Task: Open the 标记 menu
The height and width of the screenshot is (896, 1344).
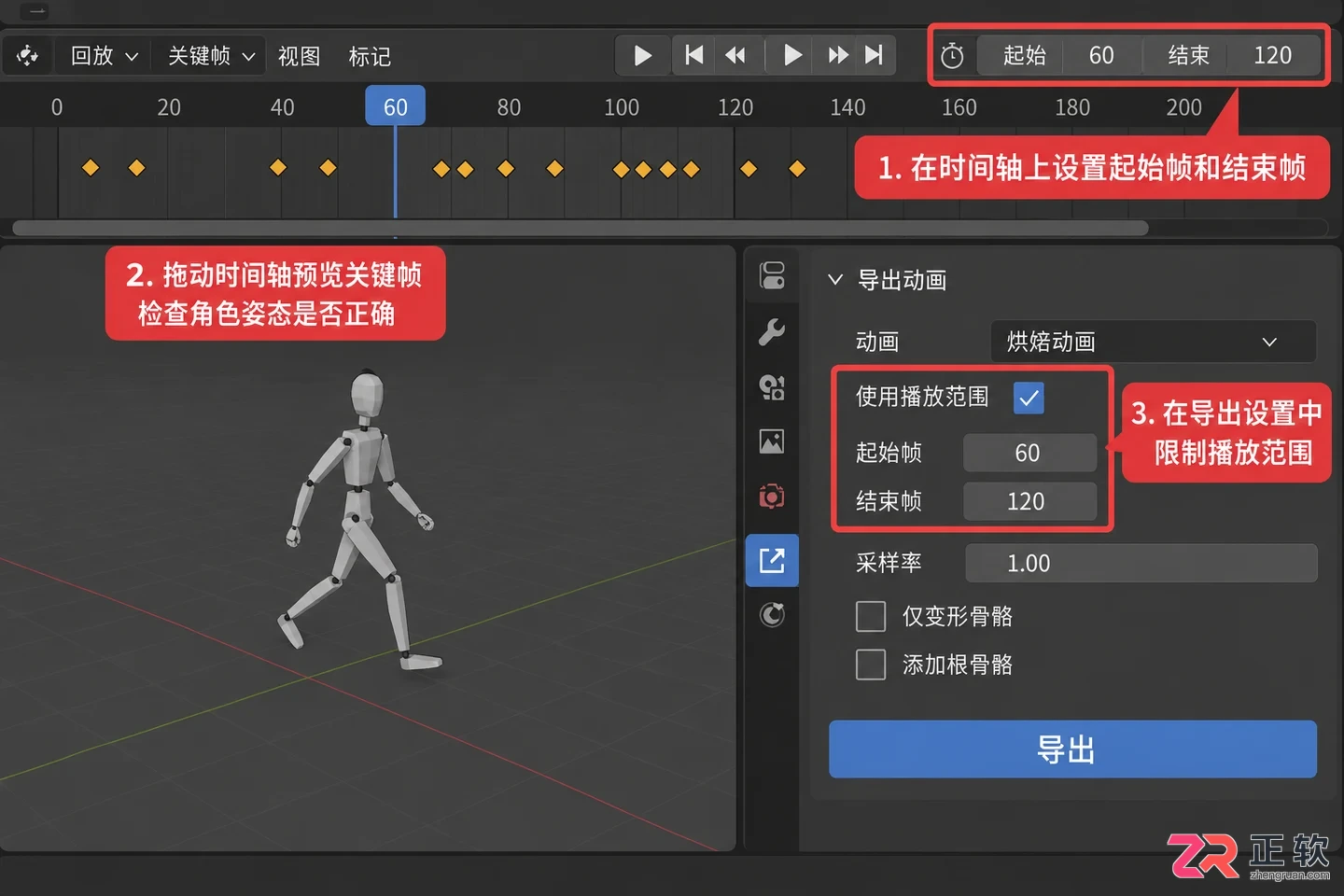Action: (x=370, y=56)
